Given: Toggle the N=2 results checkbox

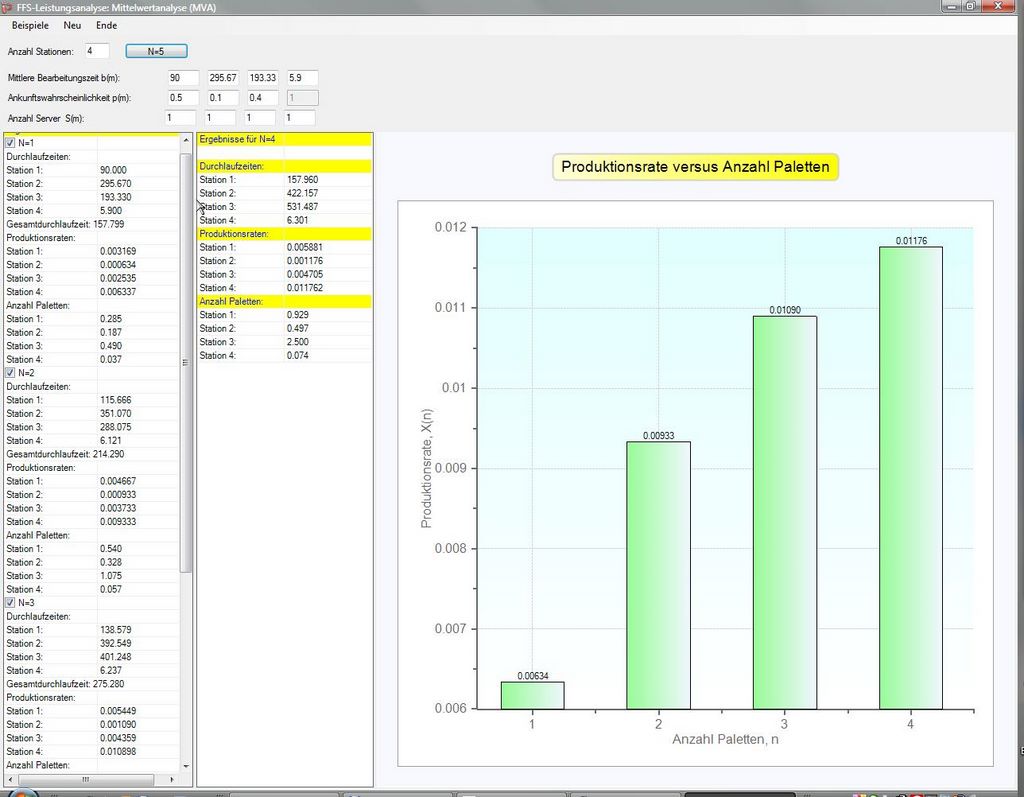Looking at the screenshot, I should 11,372.
